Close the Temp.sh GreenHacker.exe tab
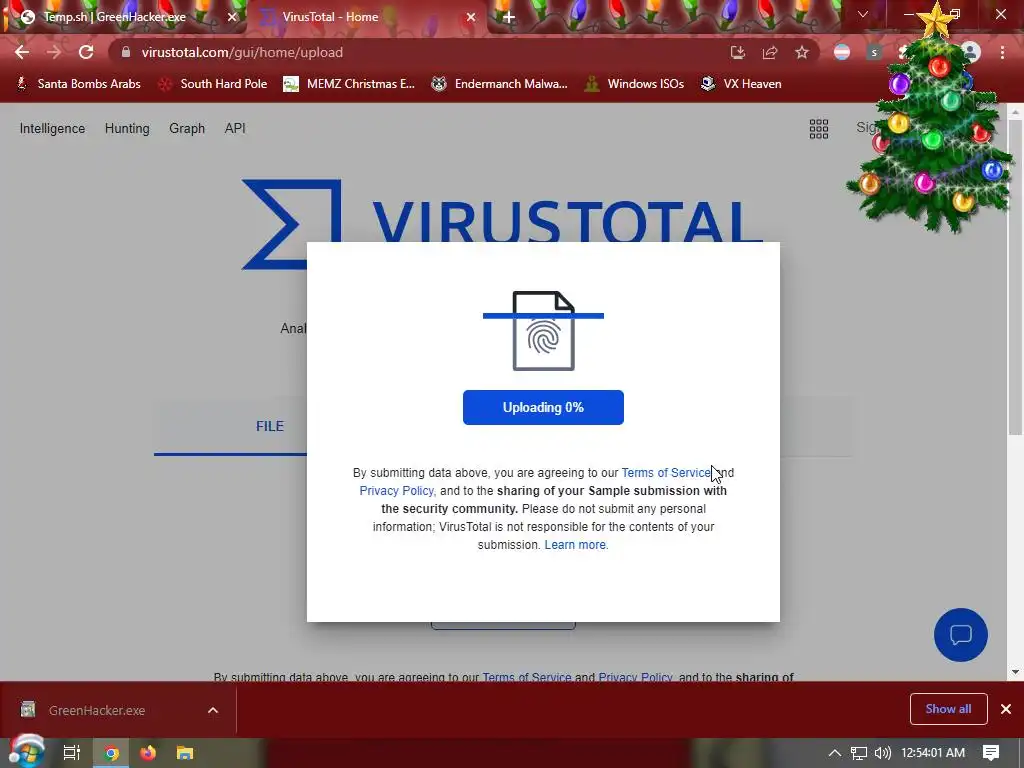The image size is (1024, 768). (x=232, y=17)
